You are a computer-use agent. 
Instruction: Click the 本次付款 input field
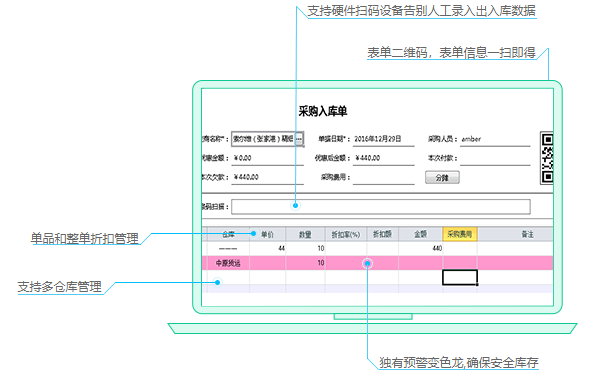[495, 158]
